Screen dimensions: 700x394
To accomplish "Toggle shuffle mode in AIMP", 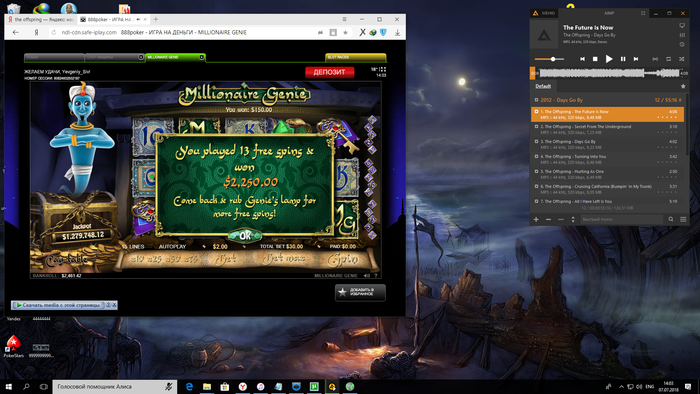I will [682, 59].
